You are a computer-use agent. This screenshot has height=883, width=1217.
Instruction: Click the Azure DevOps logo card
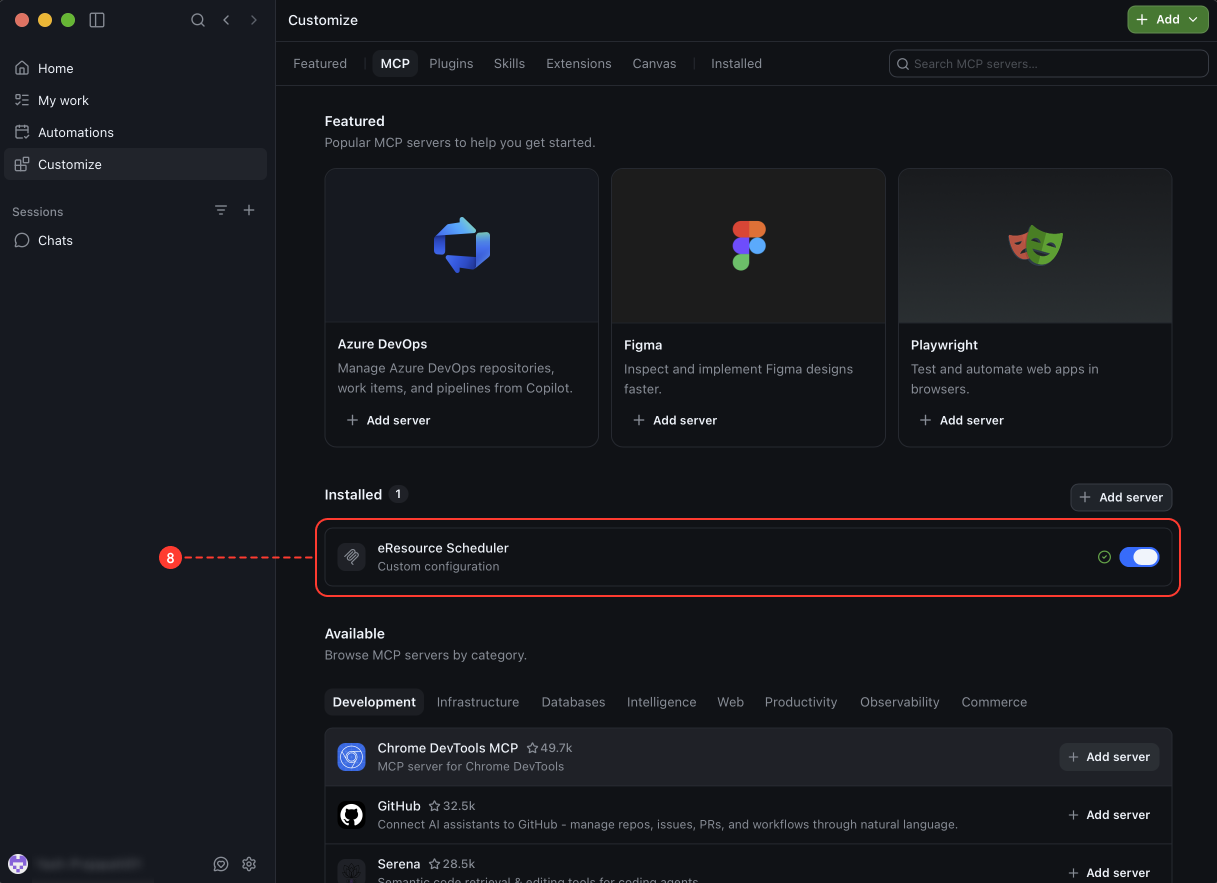coord(462,245)
